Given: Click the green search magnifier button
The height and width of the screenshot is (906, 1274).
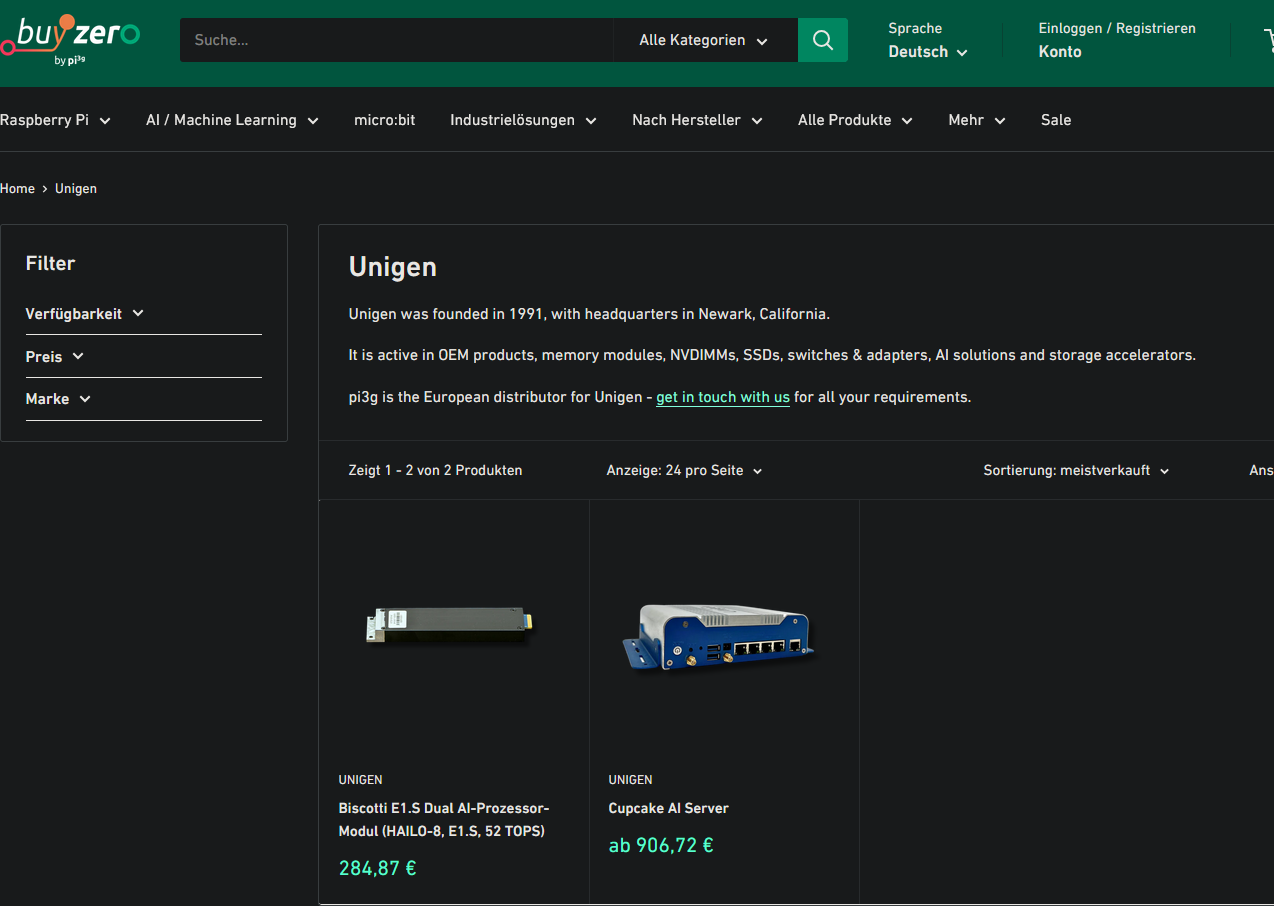Looking at the screenshot, I should [x=823, y=40].
